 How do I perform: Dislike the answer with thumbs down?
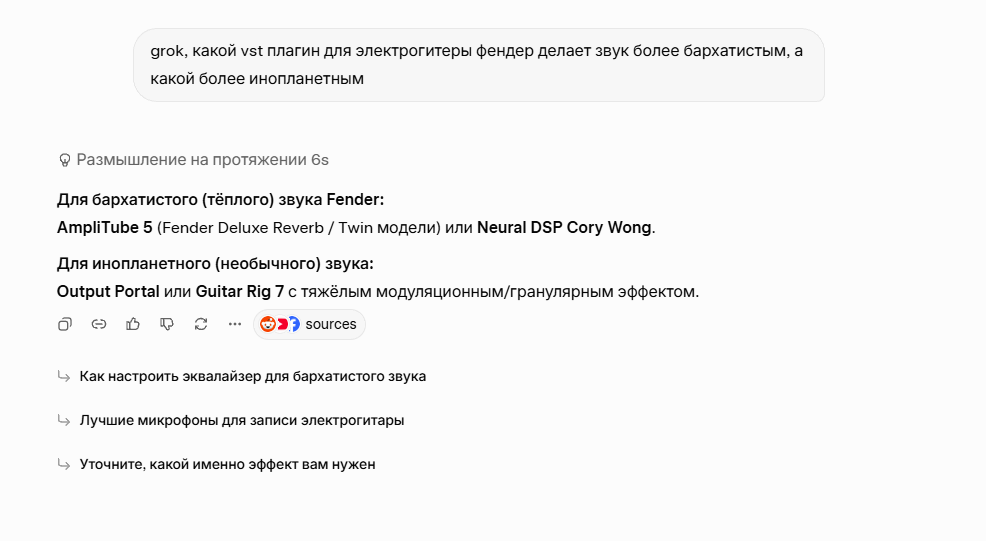167,325
